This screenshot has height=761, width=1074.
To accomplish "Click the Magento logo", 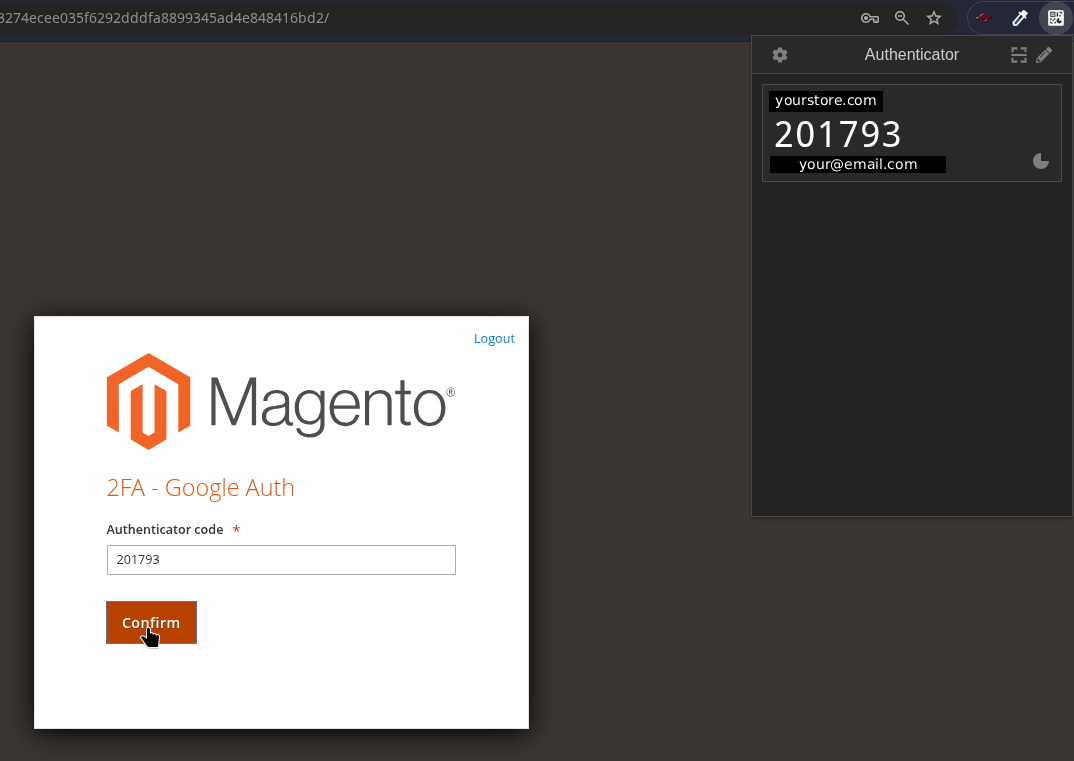I will coord(281,402).
